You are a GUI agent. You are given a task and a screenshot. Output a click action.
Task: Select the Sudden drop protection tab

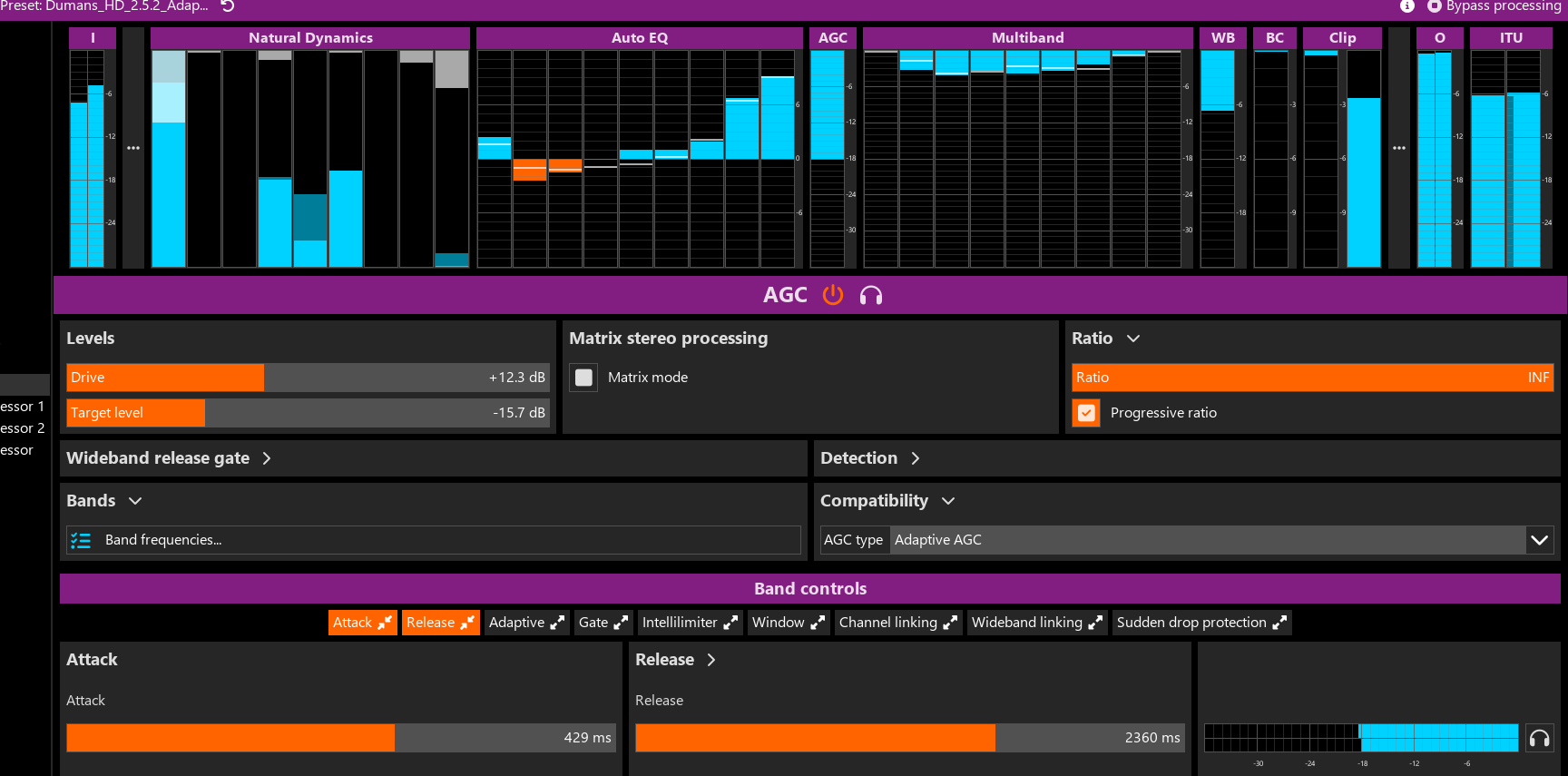click(1201, 623)
